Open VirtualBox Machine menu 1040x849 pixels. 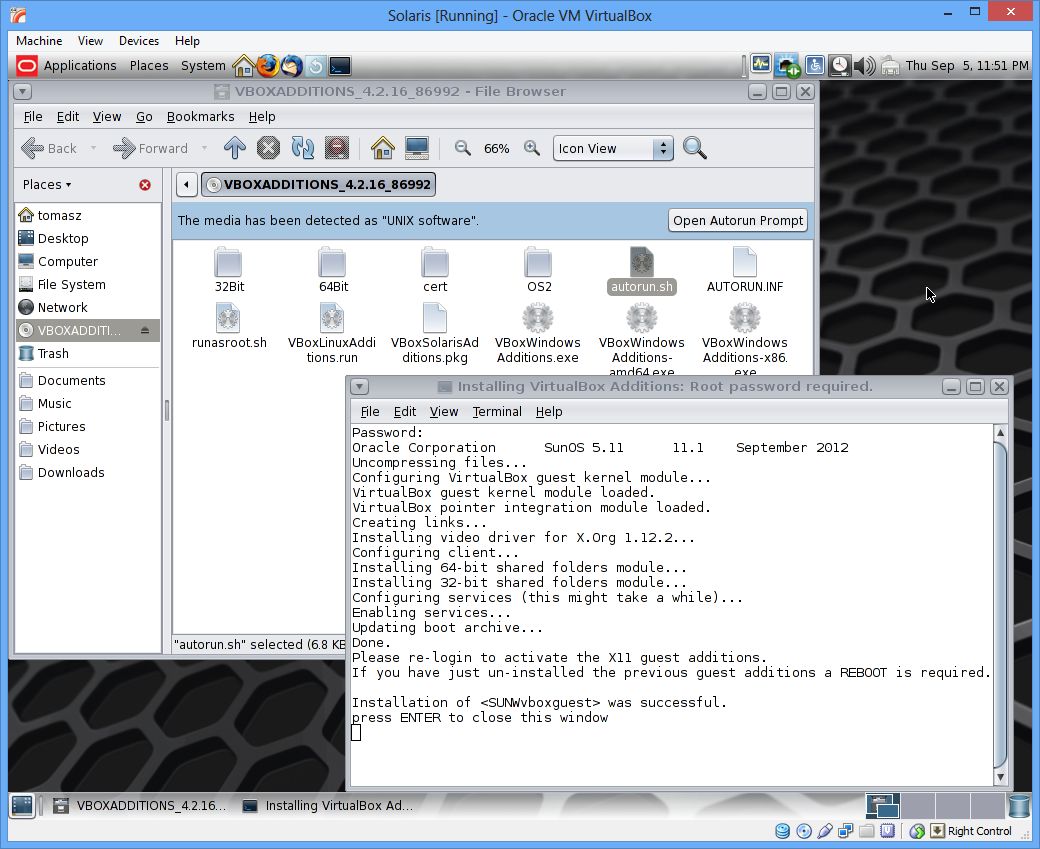click(x=39, y=40)
